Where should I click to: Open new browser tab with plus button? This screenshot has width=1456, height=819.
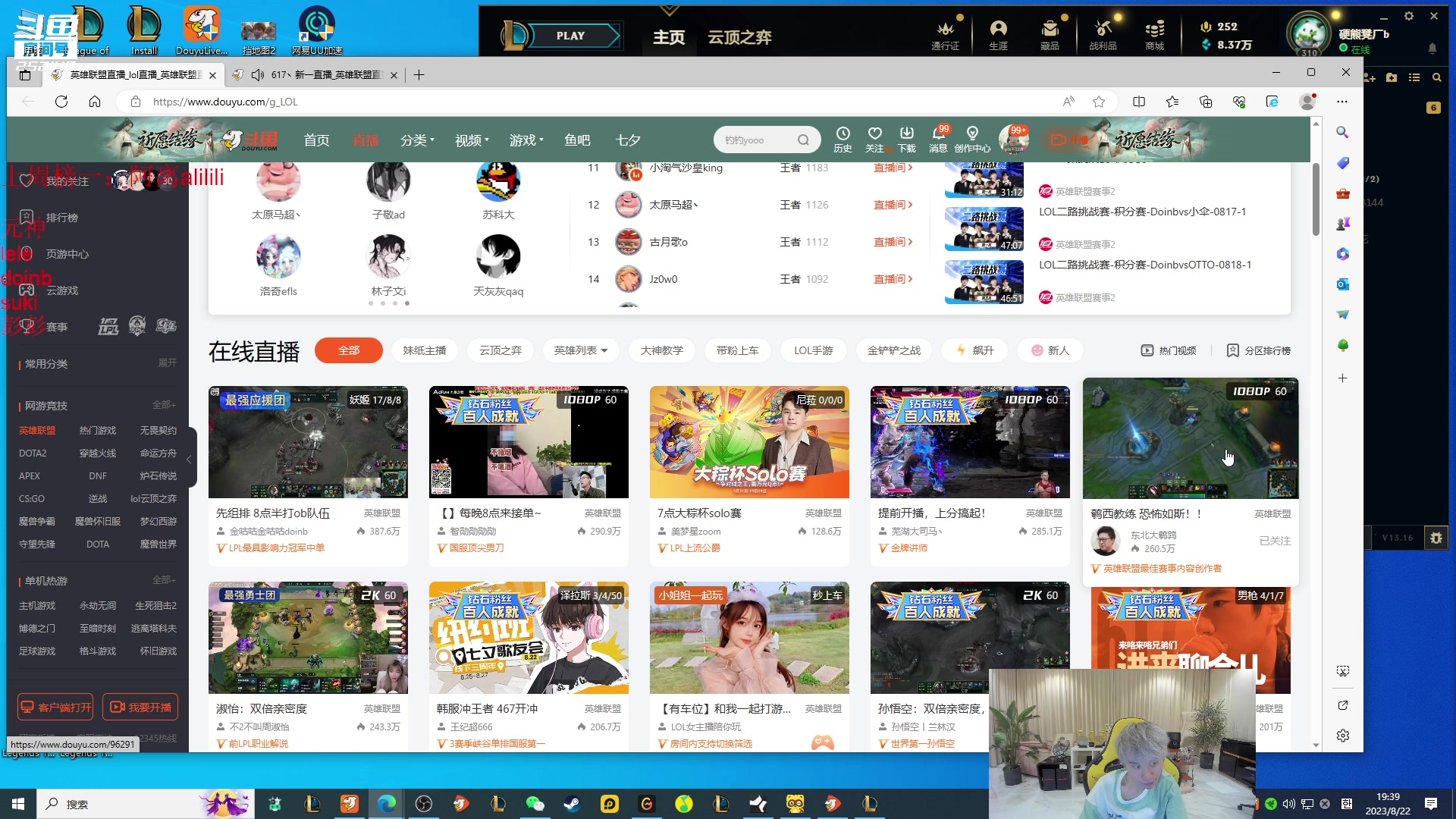click(x=419, y=74)
